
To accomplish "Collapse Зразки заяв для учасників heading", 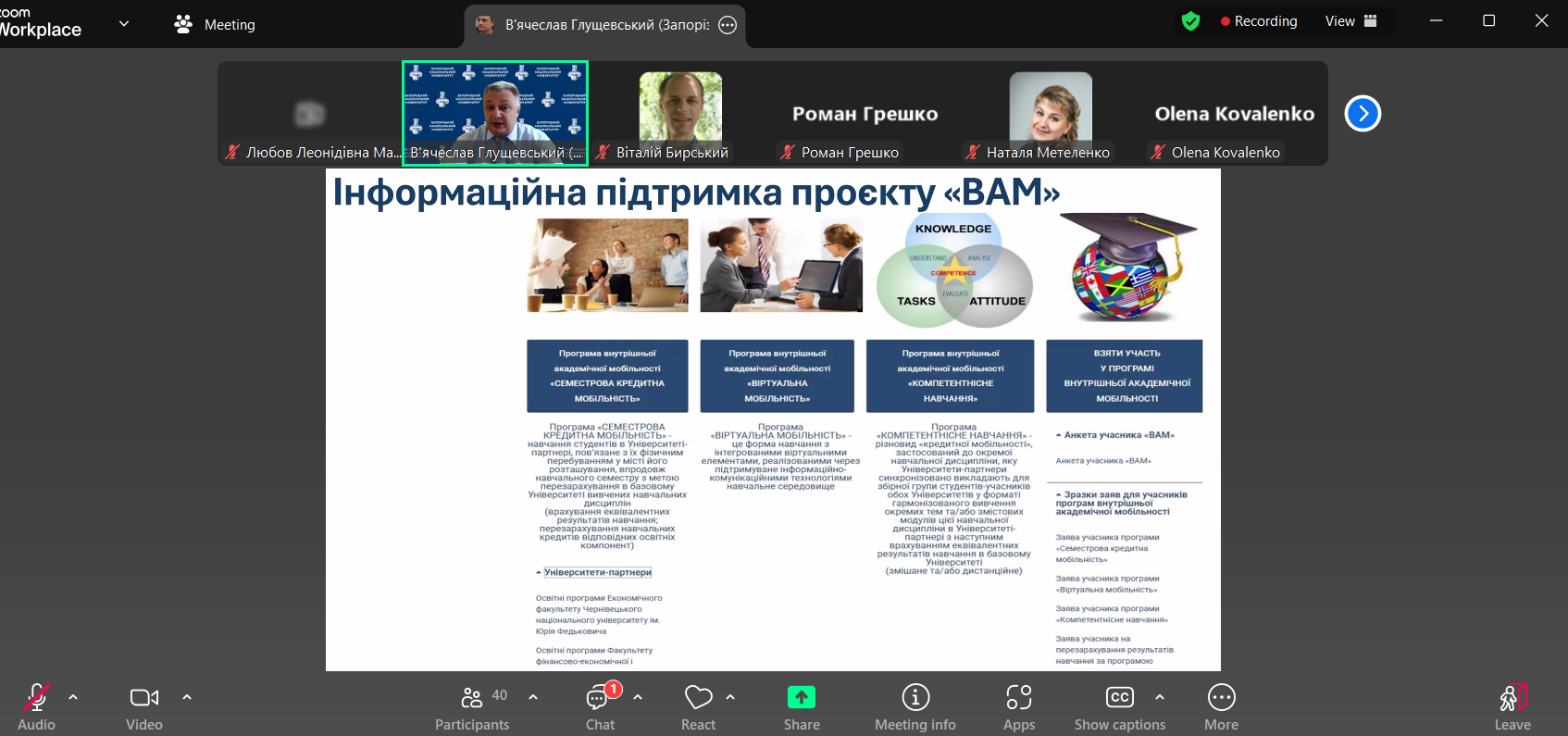I will [x=1121, y=503].
